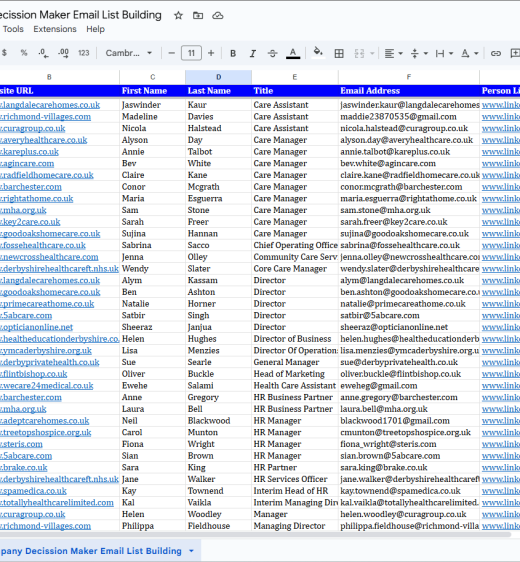520x562 pixels.
Task: Rename the Decission Maker document title
Action: click(x=80, y=15)
